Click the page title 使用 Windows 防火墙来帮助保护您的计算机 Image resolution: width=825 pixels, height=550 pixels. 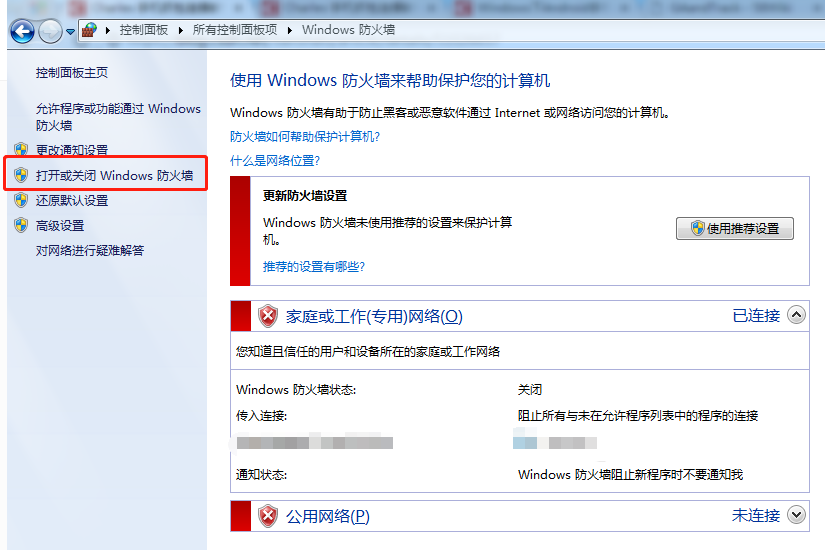click(x=390, y=81)
